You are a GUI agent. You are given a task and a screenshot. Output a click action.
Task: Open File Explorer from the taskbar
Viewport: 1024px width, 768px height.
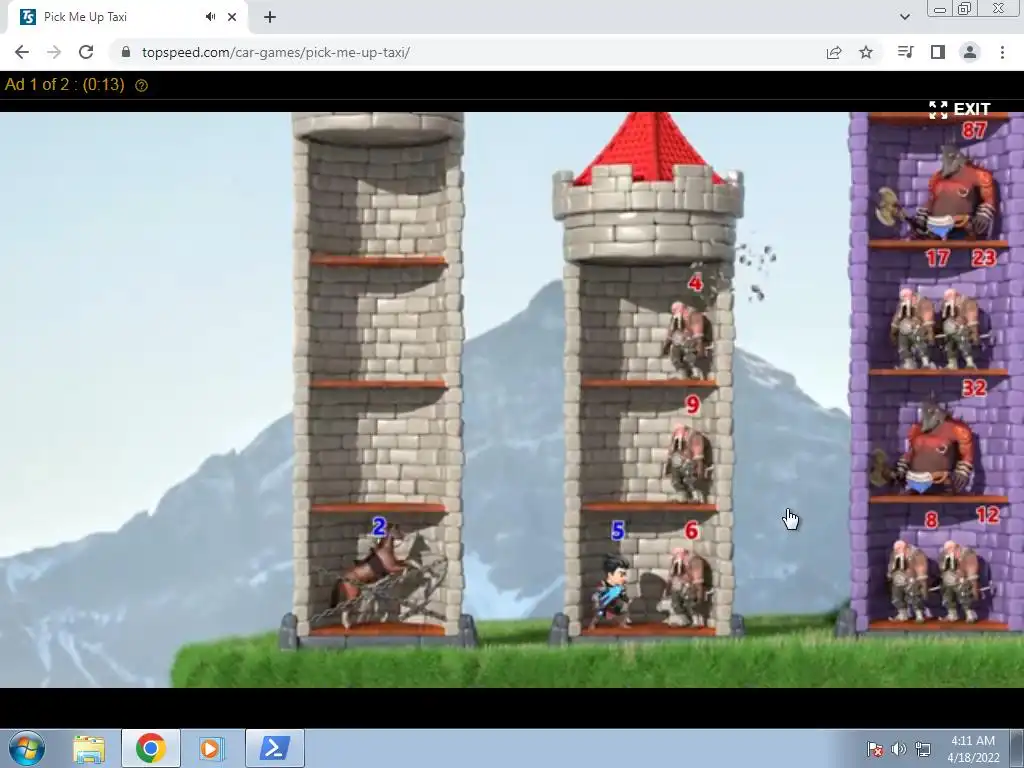tap(89, 748)
